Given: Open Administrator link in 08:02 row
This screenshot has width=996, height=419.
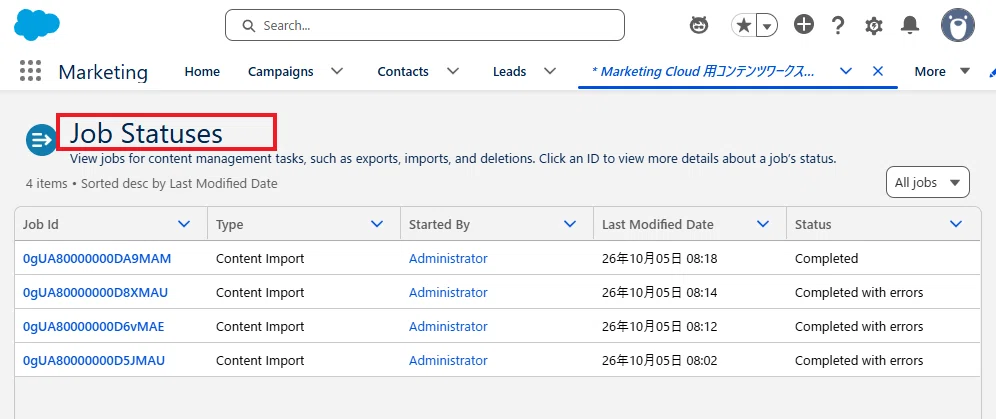Looking at the screenshot, I should 448,361.
